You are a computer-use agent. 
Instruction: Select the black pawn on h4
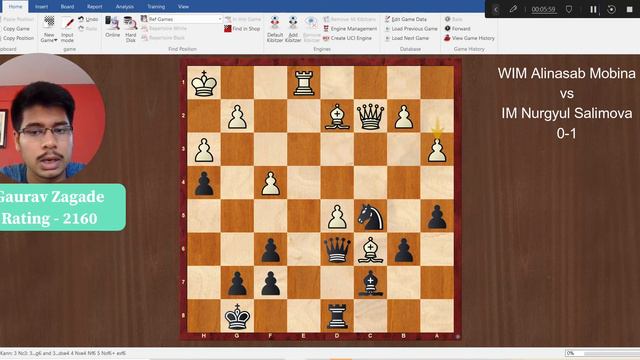(x=204, y=183)
